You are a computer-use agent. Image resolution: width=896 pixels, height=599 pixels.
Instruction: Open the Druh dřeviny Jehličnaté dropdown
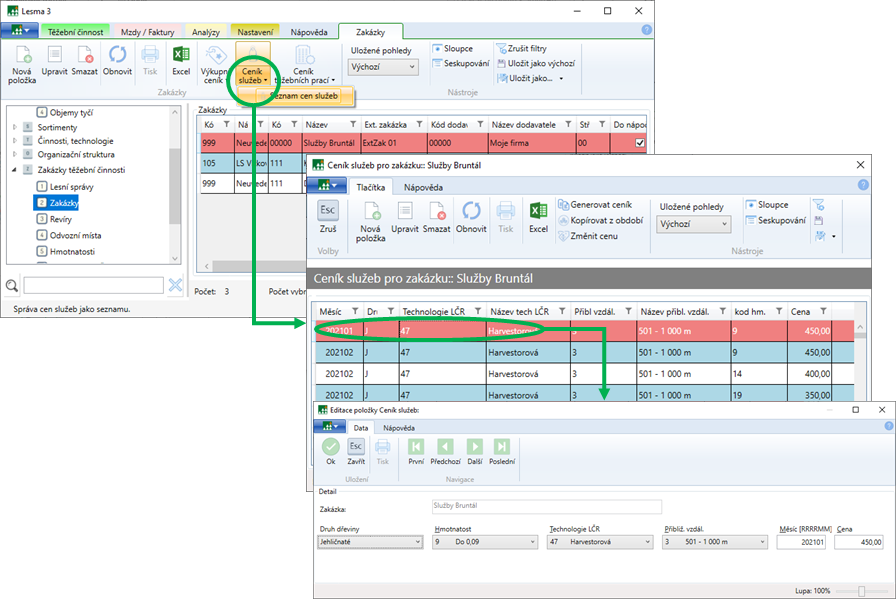pyautogui.click(x=370, y=542)
